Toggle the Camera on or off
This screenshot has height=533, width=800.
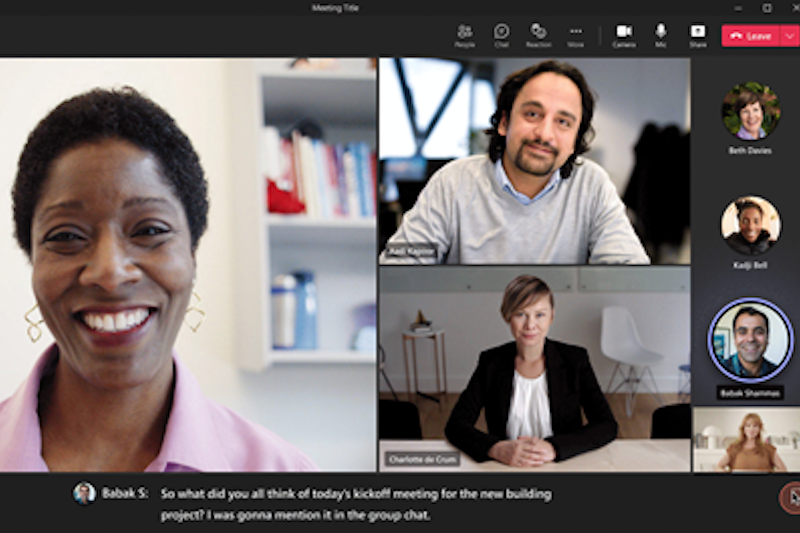[624, 35]
